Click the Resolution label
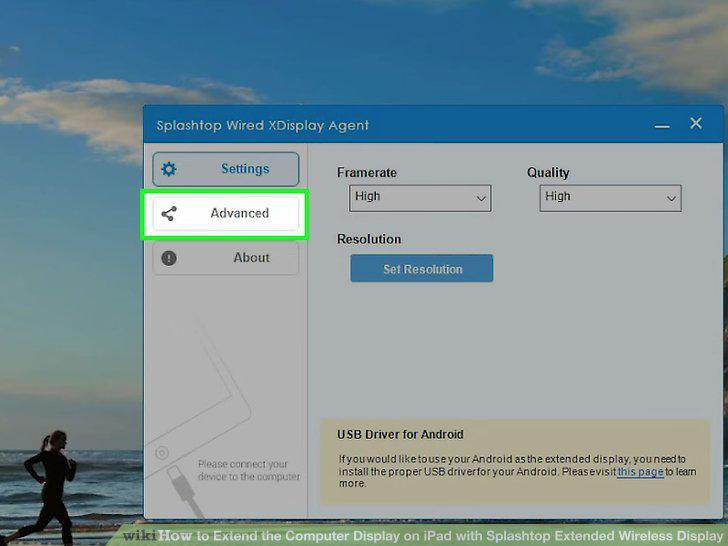Image resolution: width=728 pixels, height=546 pixels. coord(369,239)
